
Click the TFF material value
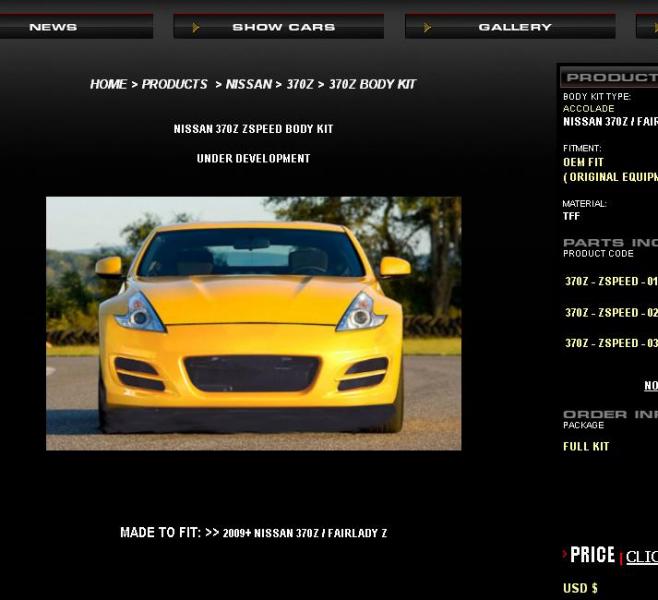pos(571,217)
